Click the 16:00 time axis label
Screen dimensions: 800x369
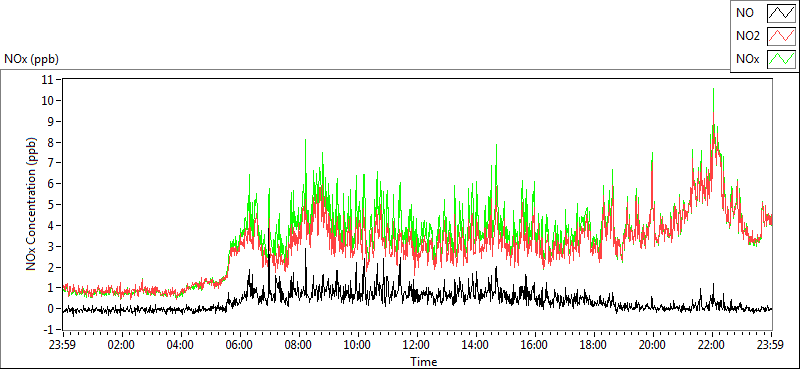click(535, 345)
